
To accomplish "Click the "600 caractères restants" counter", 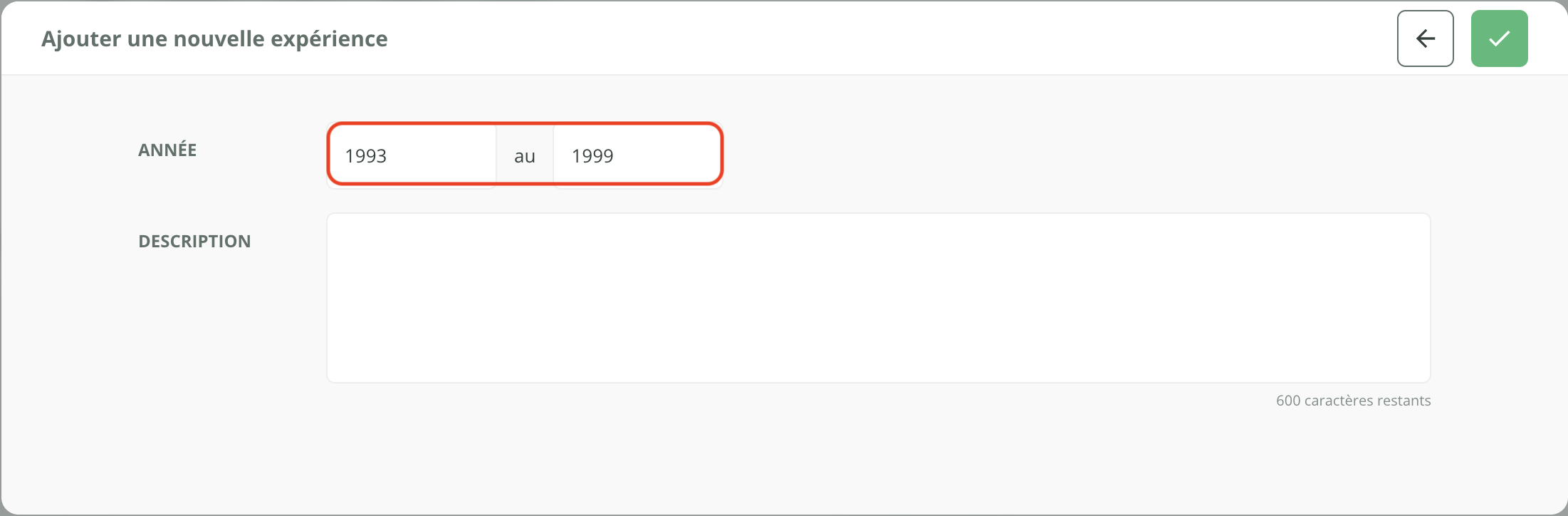I will (x=1353, y=401).
